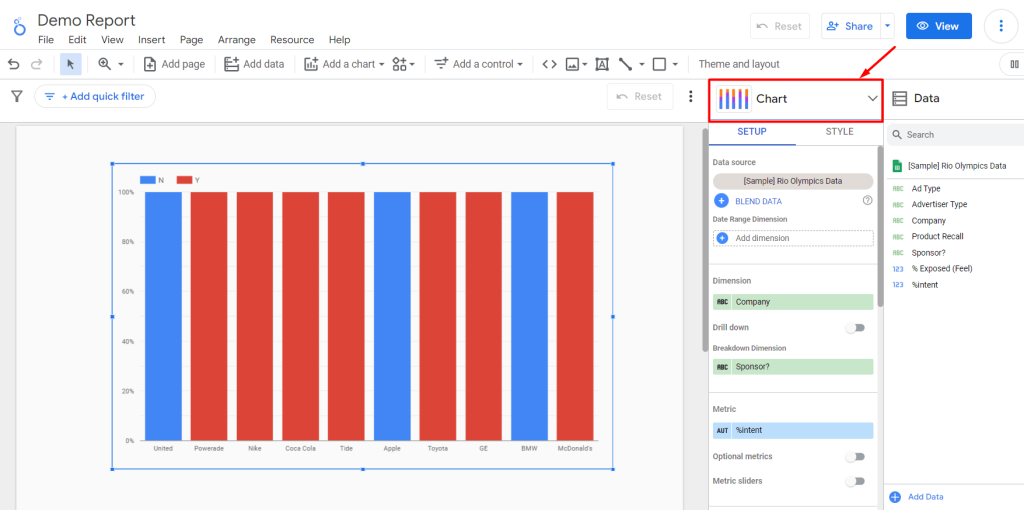The width and height of the screenshot is (1024, 510).
Task: Click Add data in the toolbar
Action: pyautogui.click(x=254, y=64)
